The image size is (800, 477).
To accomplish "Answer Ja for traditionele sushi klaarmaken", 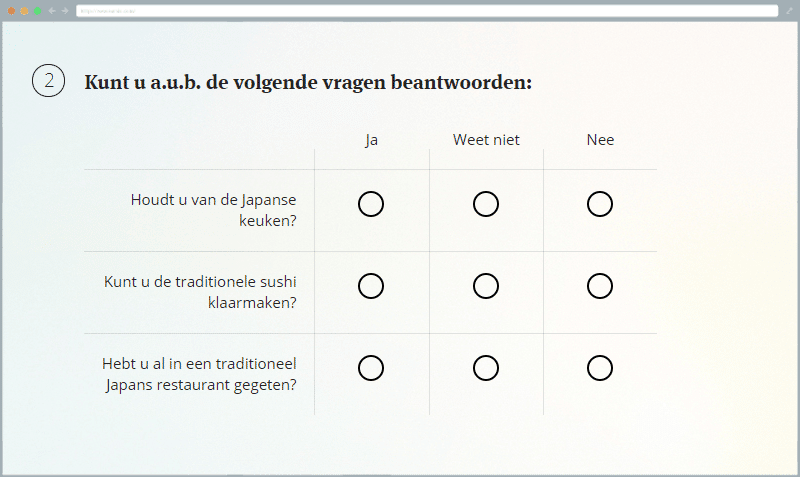I will [x=371, y=286].
